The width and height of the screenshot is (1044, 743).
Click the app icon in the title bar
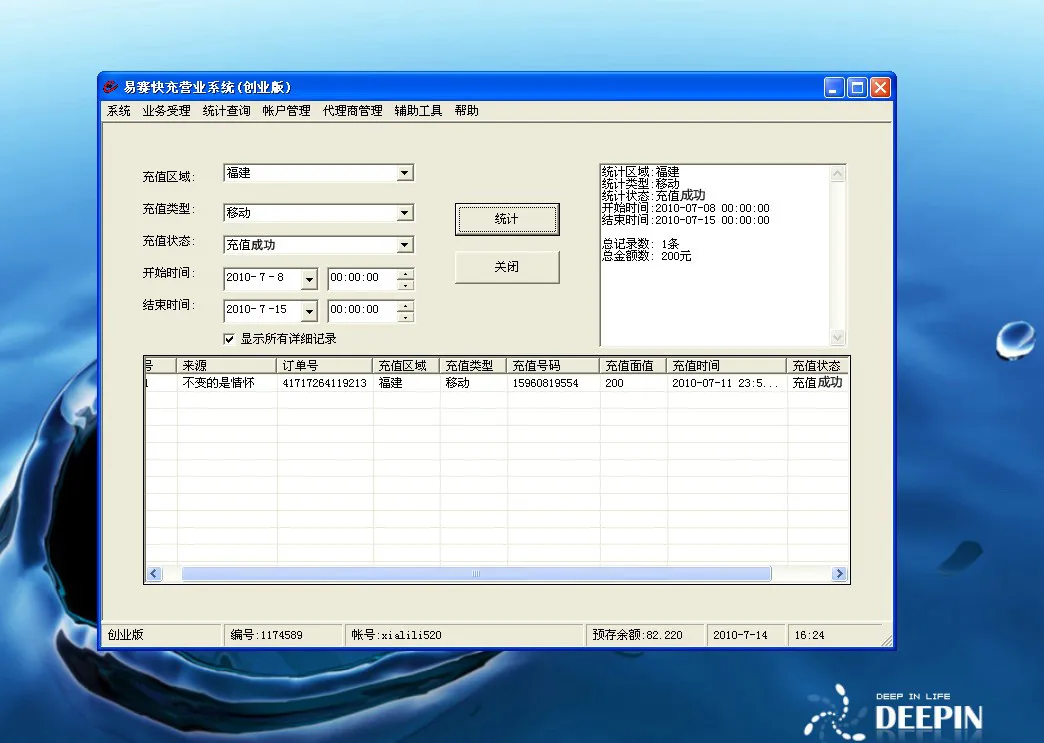(x=111, y=87)
